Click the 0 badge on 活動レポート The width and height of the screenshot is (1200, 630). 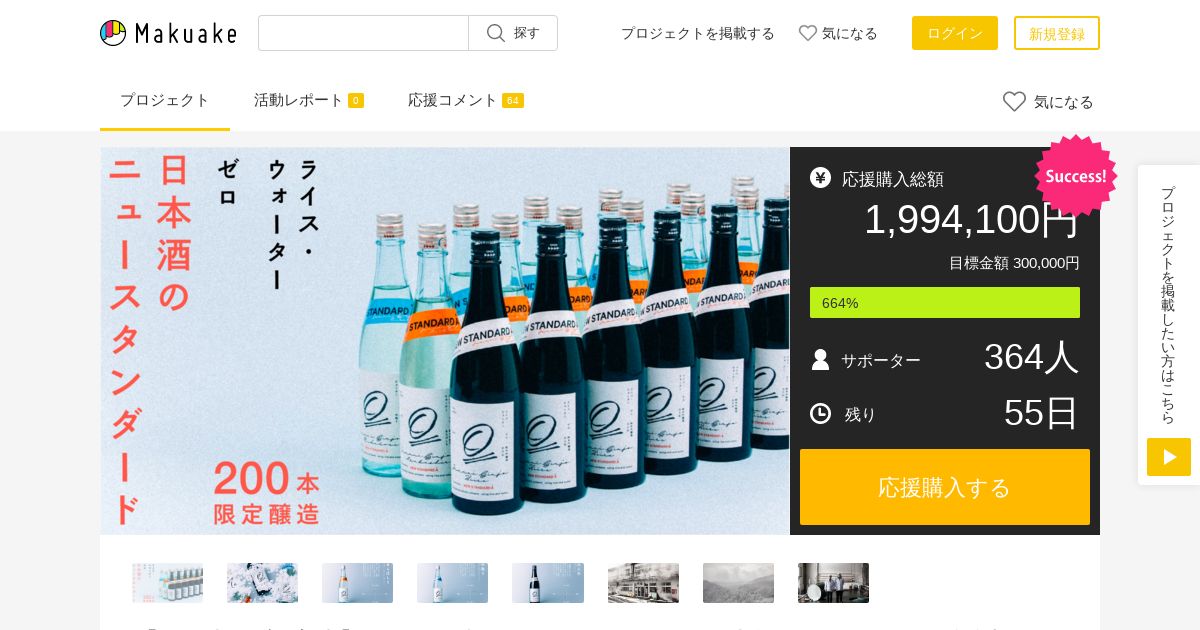(356, 100)
